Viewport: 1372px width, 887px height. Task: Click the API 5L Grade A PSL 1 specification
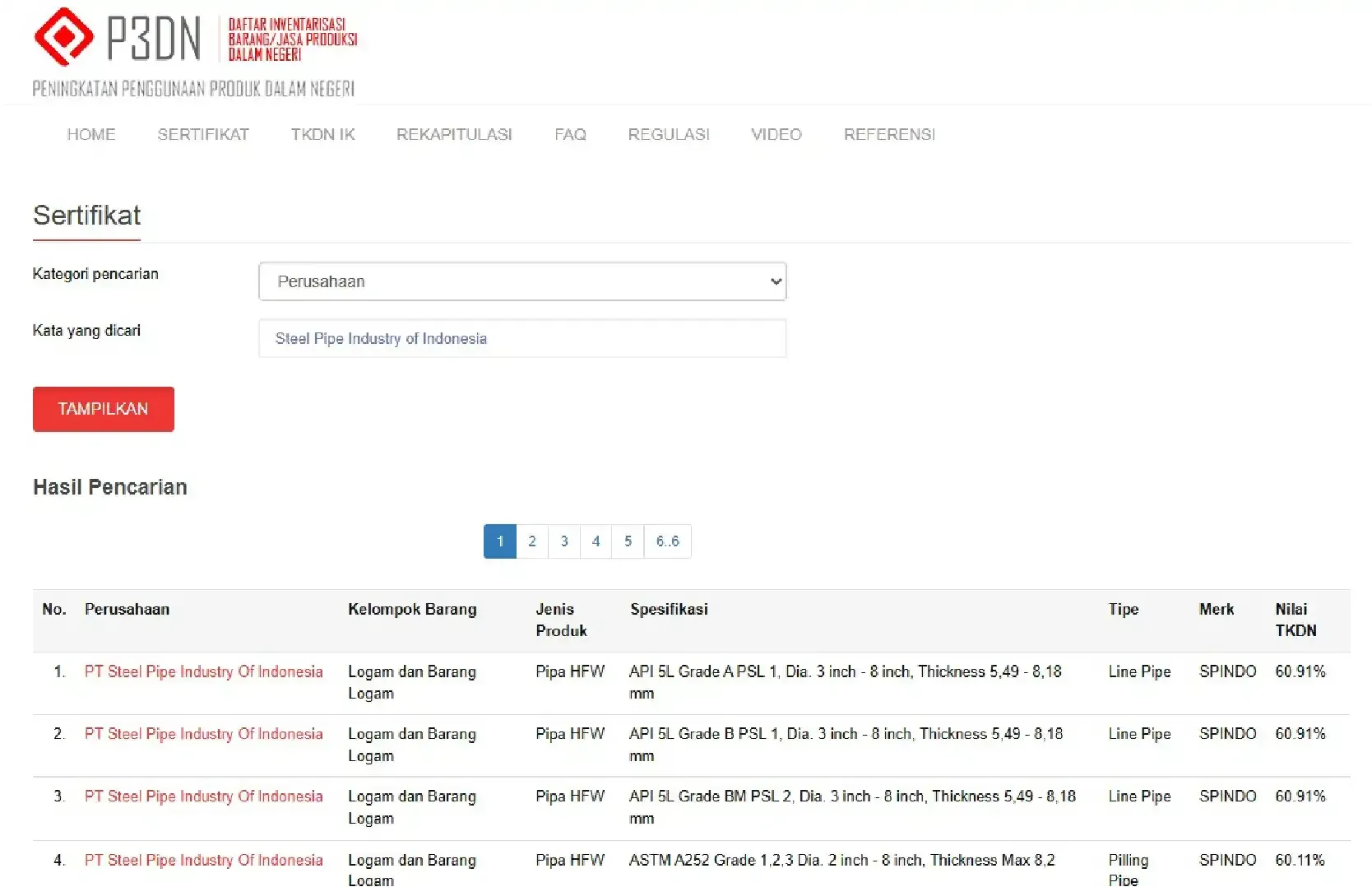pos(846,682)
